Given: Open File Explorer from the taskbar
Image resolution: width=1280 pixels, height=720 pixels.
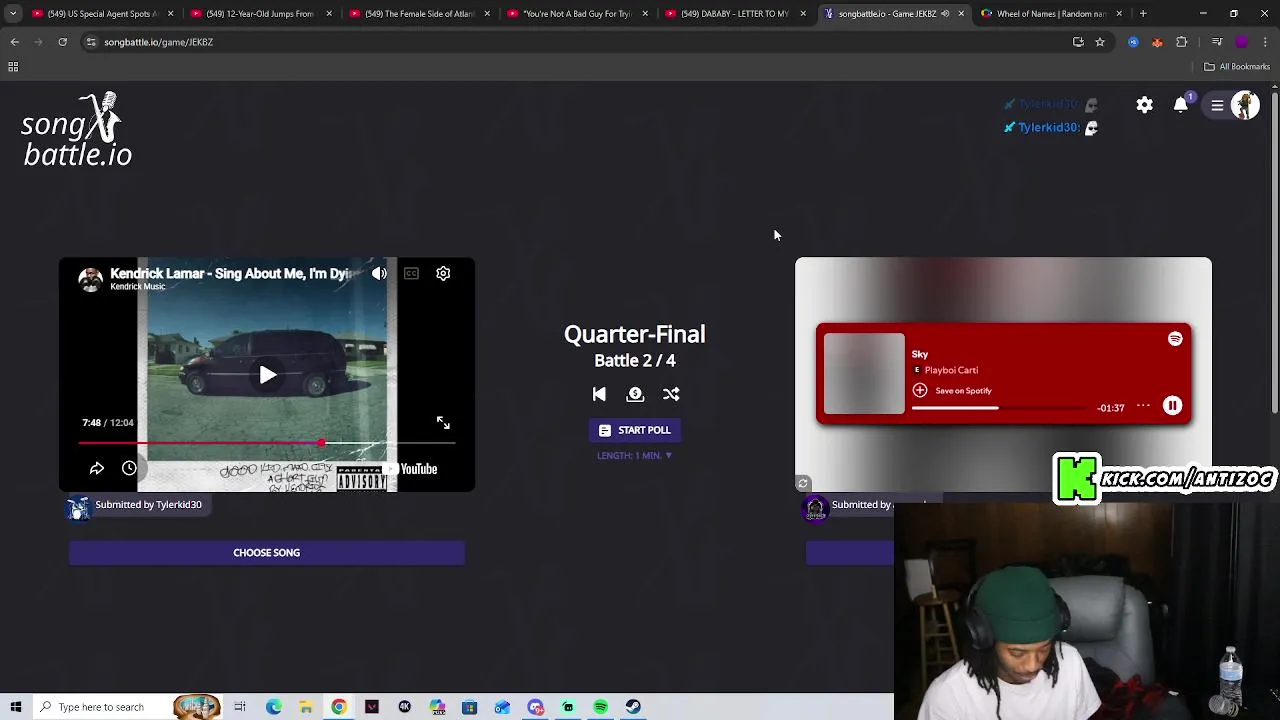Looking at the screenshot, I should [x=306, y=707].
